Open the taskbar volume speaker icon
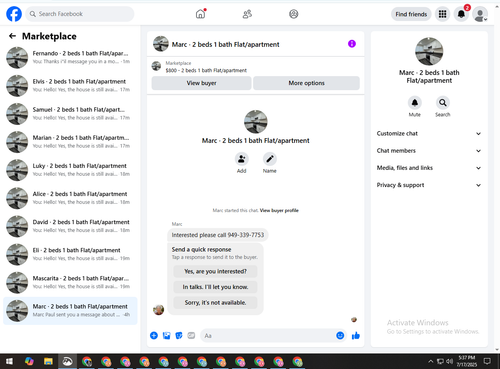 450,361
